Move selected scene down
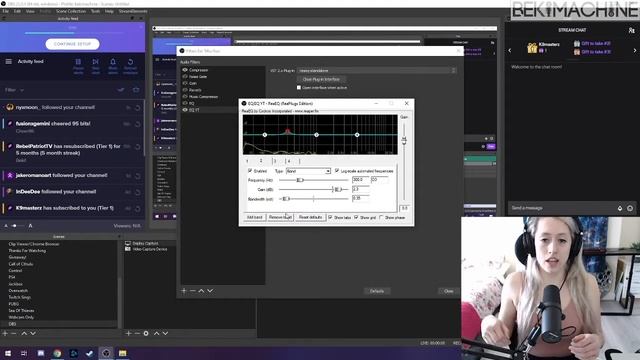The width and height of the screenshot is (640, 360). point(33,333)
